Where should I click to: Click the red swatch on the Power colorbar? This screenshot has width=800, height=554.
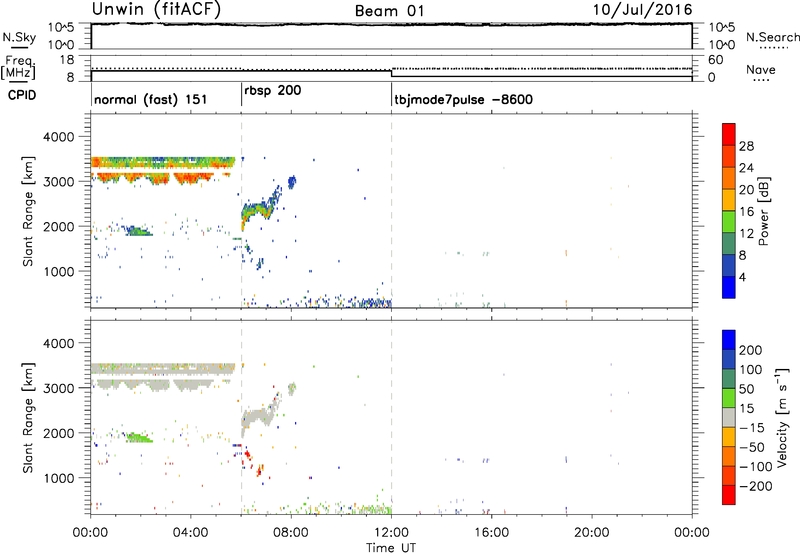coord(729,134)
